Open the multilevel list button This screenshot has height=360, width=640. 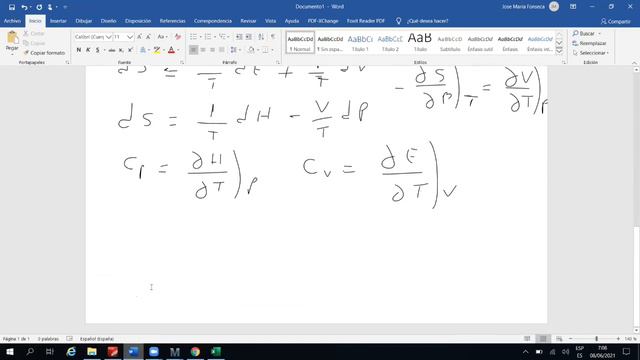point(223,37)
